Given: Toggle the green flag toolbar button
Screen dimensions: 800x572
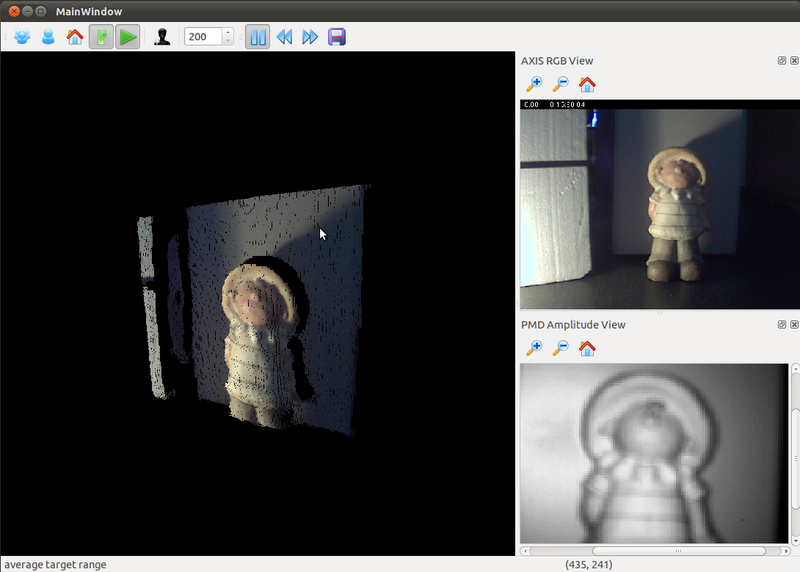Looking at the screenshot, I should pos(101,37).
